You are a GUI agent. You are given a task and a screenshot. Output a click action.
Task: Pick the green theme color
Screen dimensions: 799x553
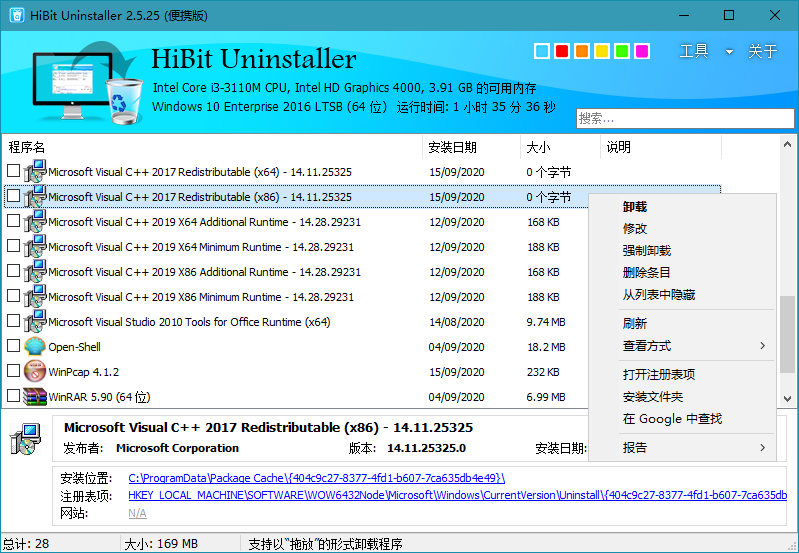(622, 51)
